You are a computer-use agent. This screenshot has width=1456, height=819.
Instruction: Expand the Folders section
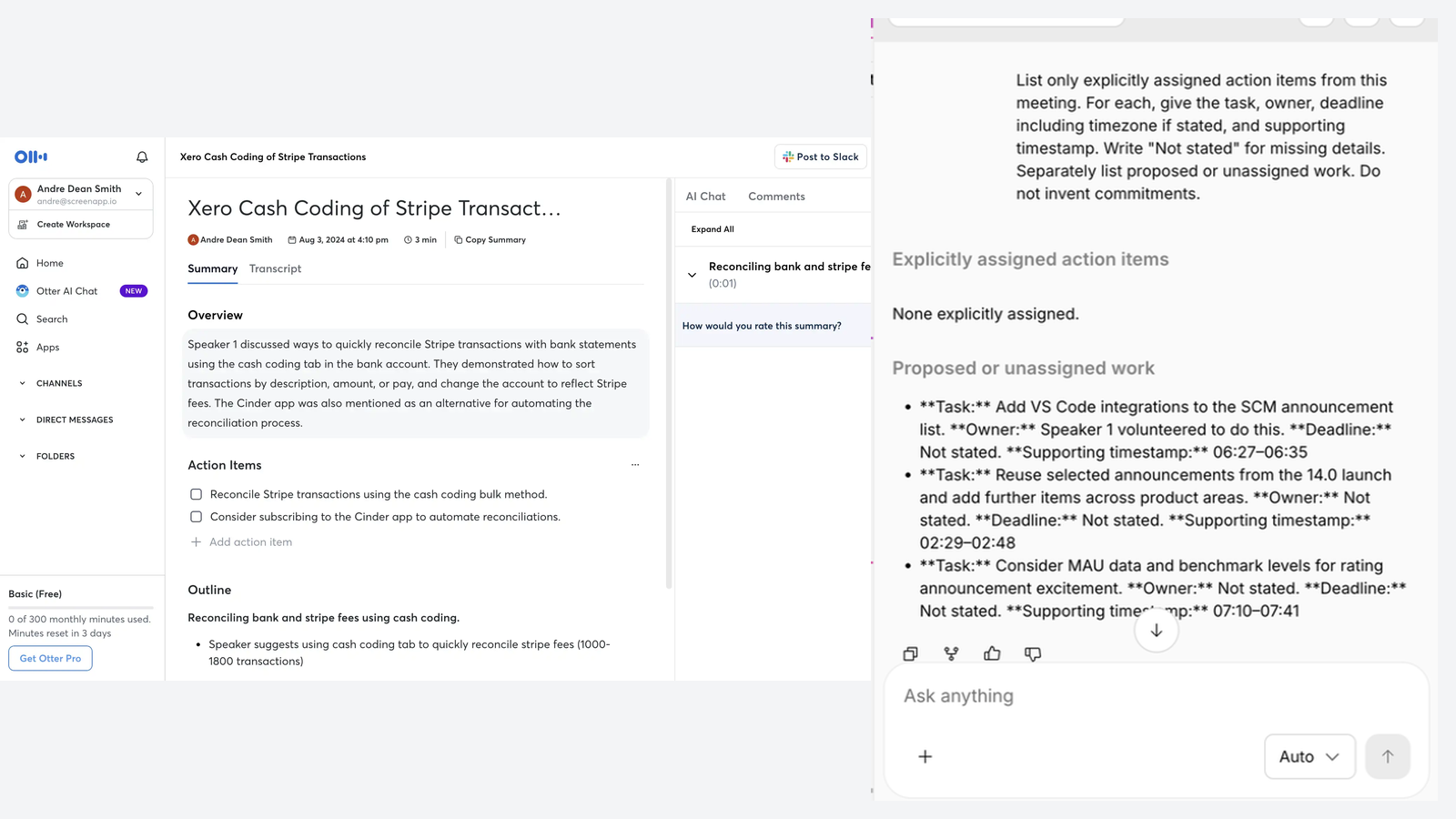tap(23, 456)
